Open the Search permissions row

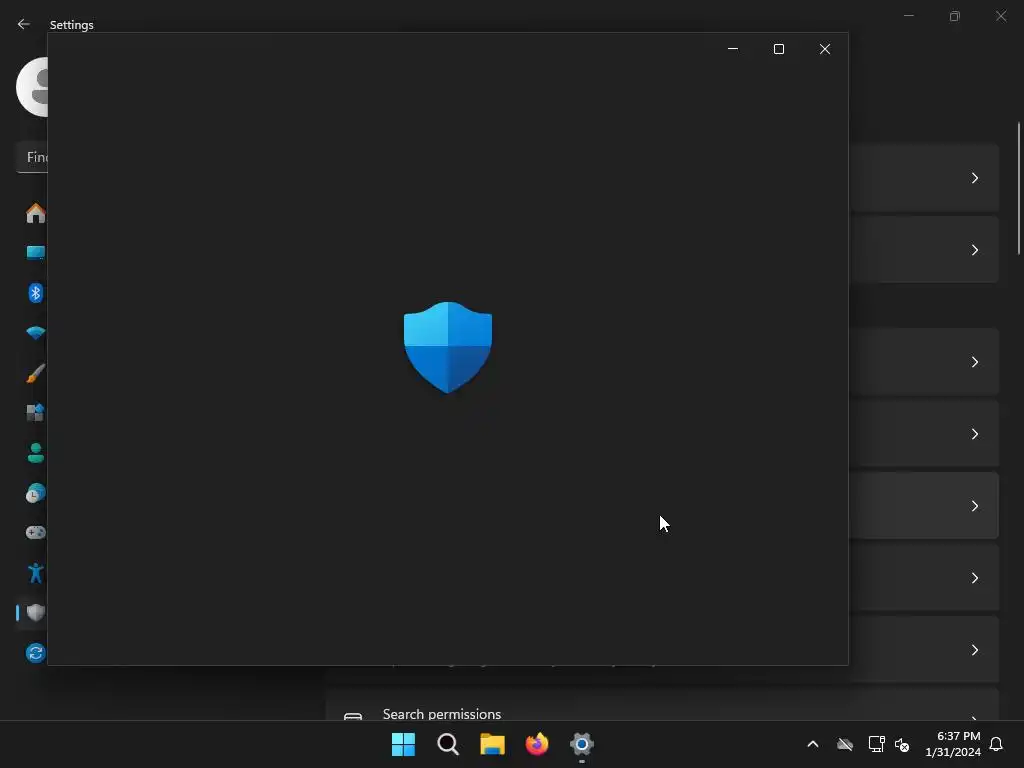pyautogui.click(x=662, y=705)
